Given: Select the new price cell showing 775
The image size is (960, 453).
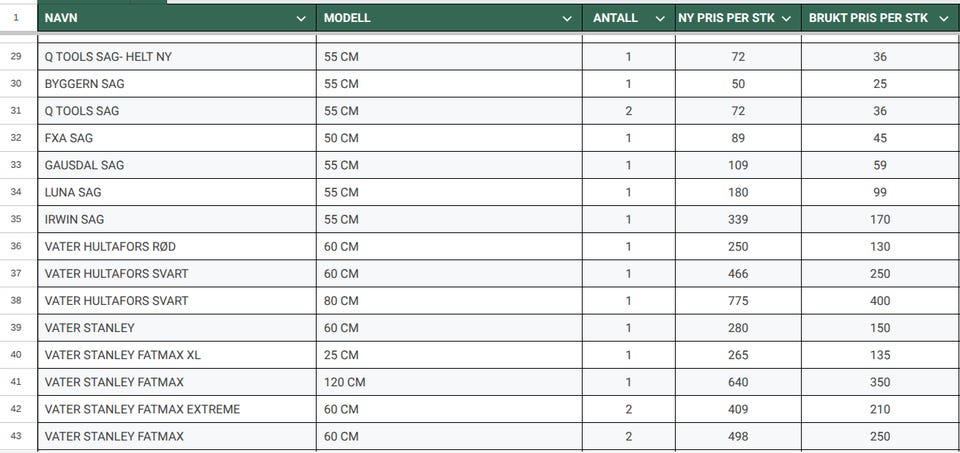Looking at the screenshot, I should point(738,301).
